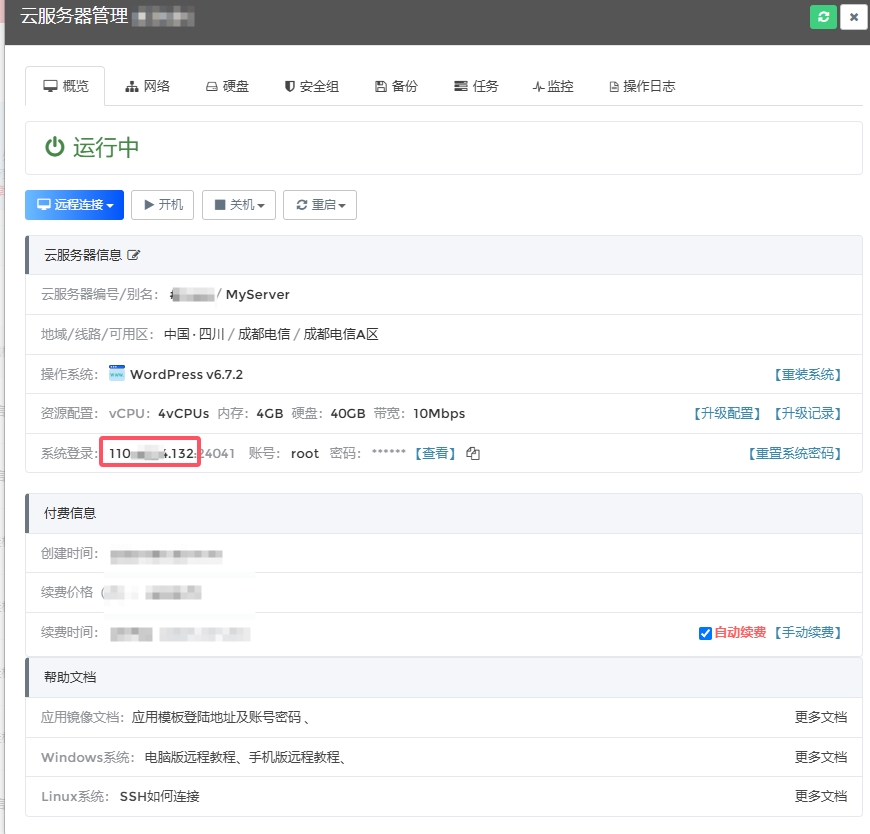Switch to the 硬盘 disk tab
Viewport: 870px width, 834px height.
(227, 86)
